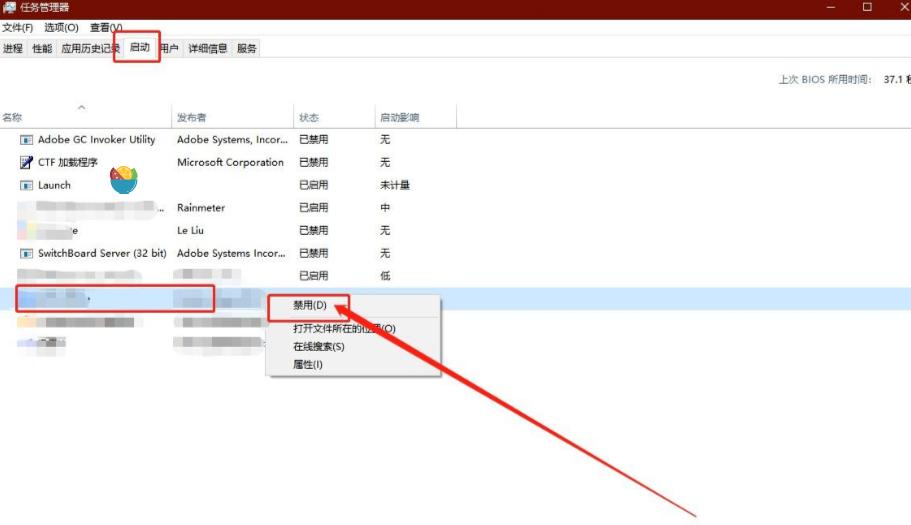The width and height of the screenshot is (911, 525).
Task: Open the 文件(F) menu
Action: coord(17,28)
